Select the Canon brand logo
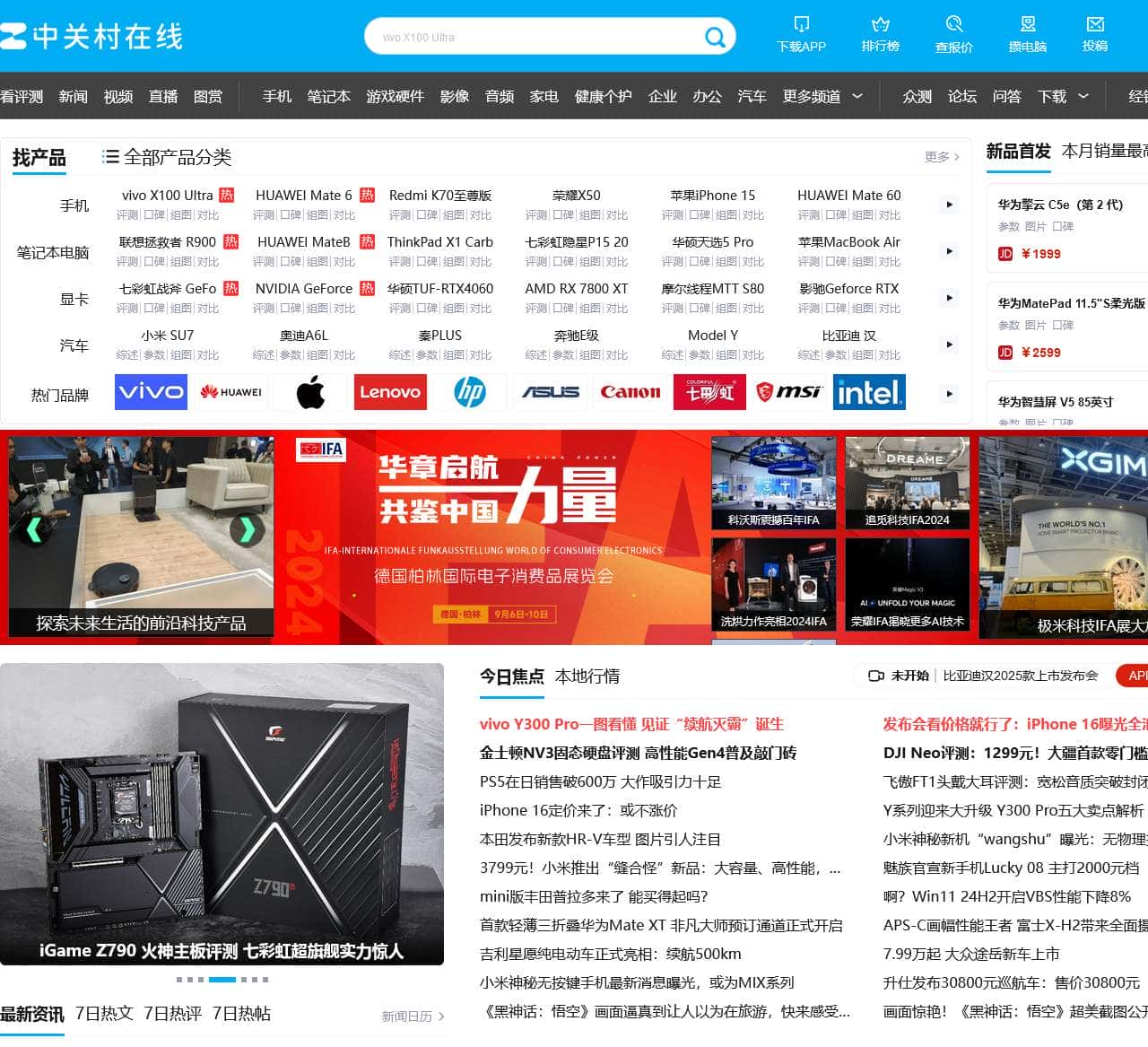This screenshot has height=1047, width=1148. tap(630, 392)
